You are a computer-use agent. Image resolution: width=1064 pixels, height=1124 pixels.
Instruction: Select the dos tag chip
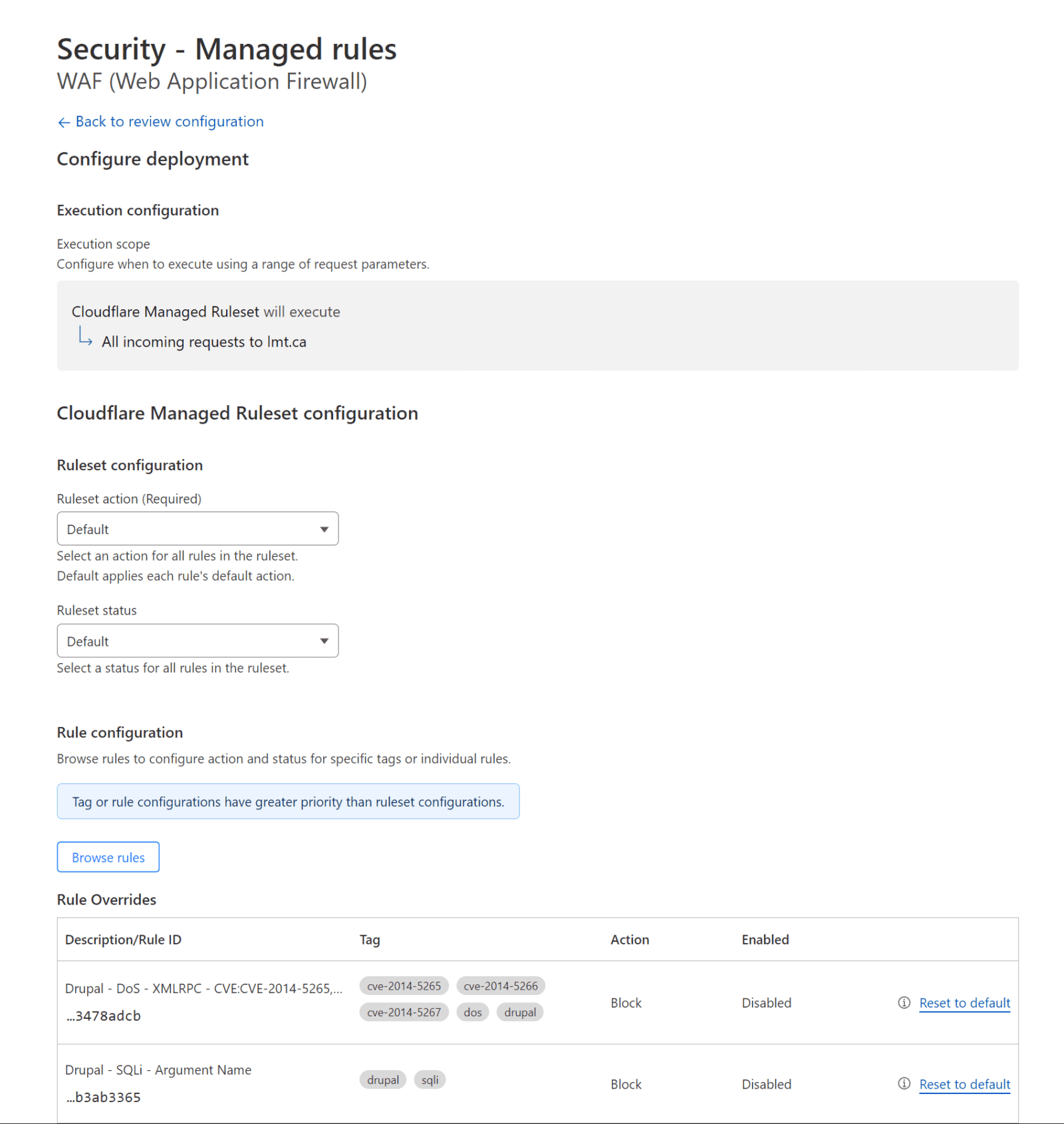[x=472, y=1012]
